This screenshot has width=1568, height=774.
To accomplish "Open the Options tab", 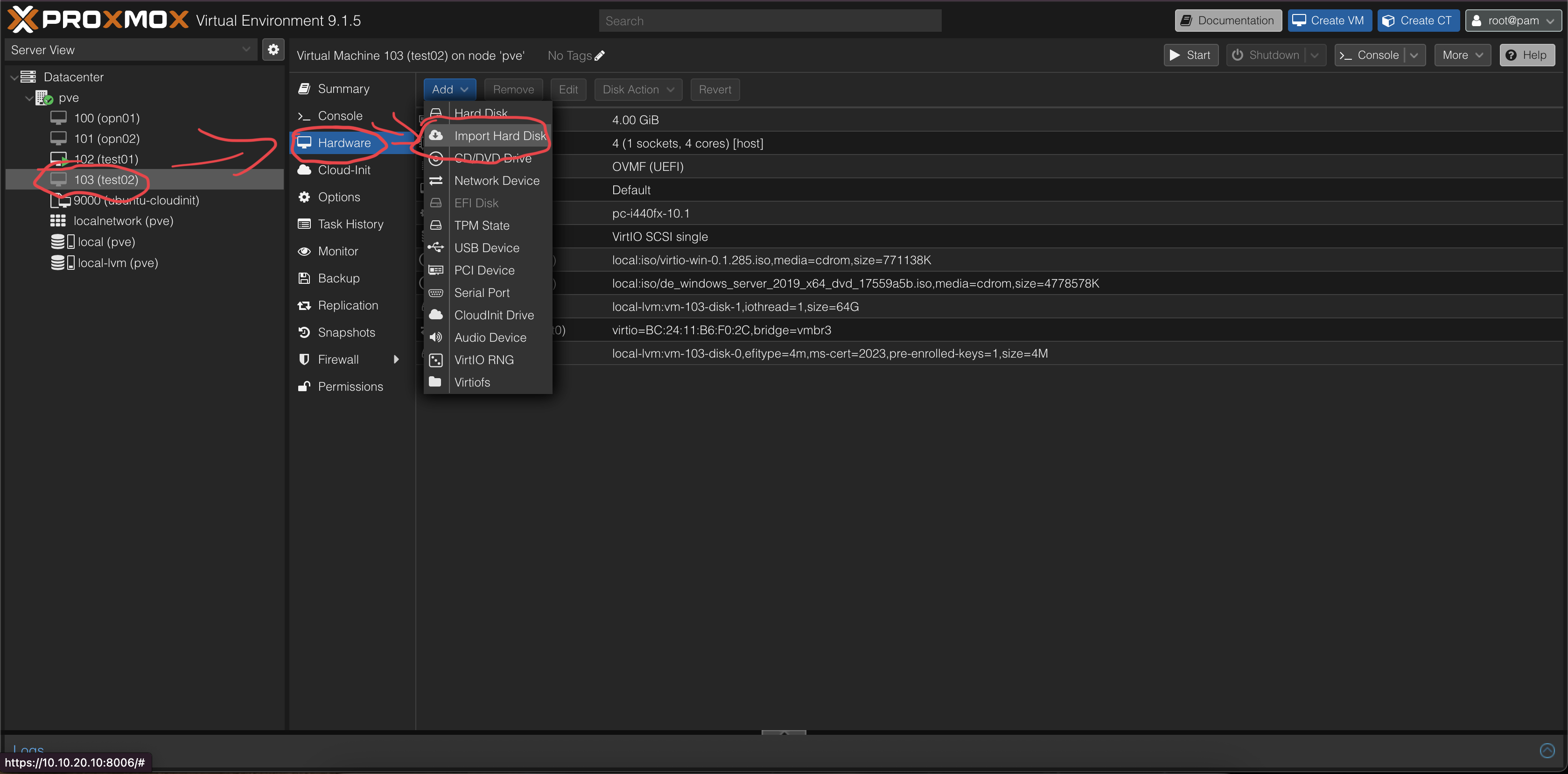I will [x=352, y=197].
